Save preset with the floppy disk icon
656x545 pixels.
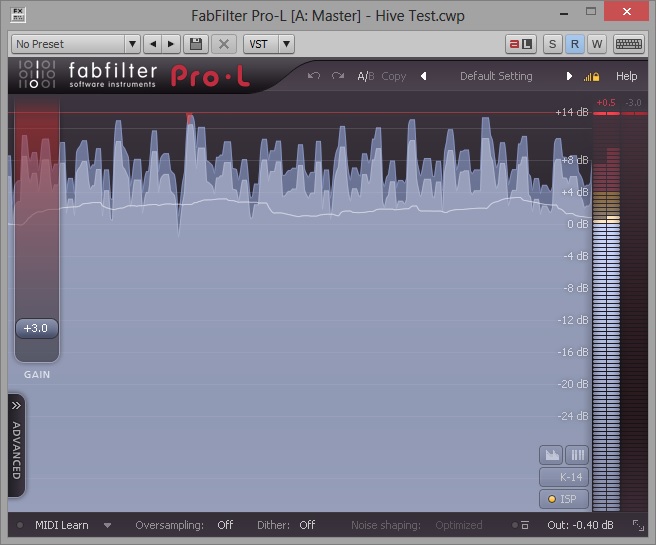point(196,44)
